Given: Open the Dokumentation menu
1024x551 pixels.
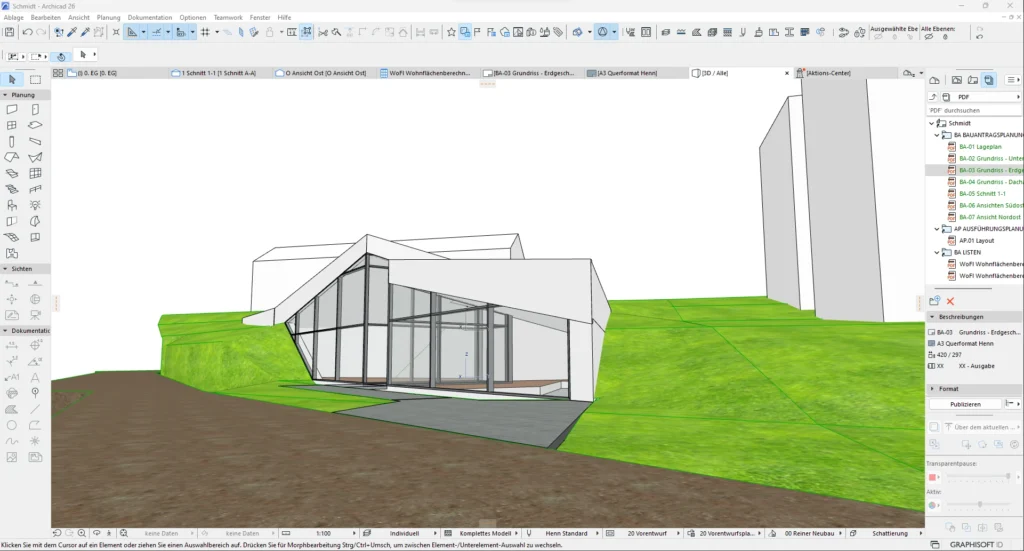Looking at the screenshot, I should pyautogui.click(x=150, y=18).
